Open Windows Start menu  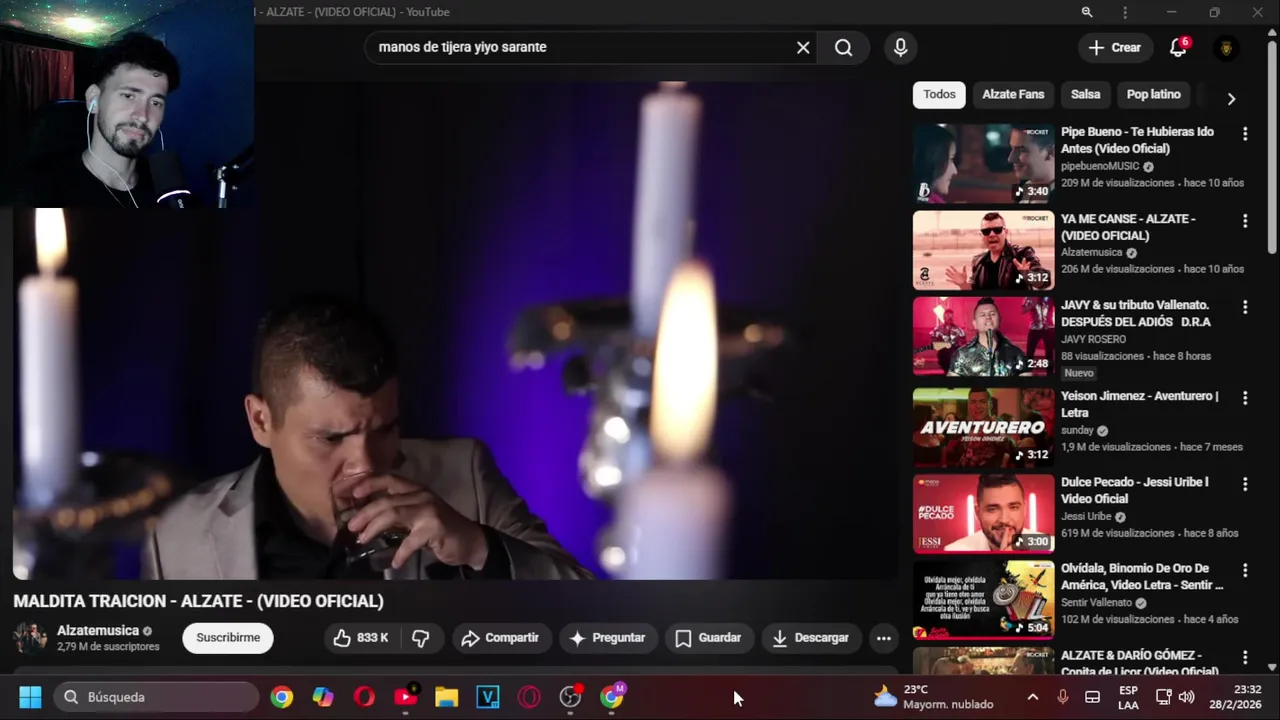coord(30,697)
